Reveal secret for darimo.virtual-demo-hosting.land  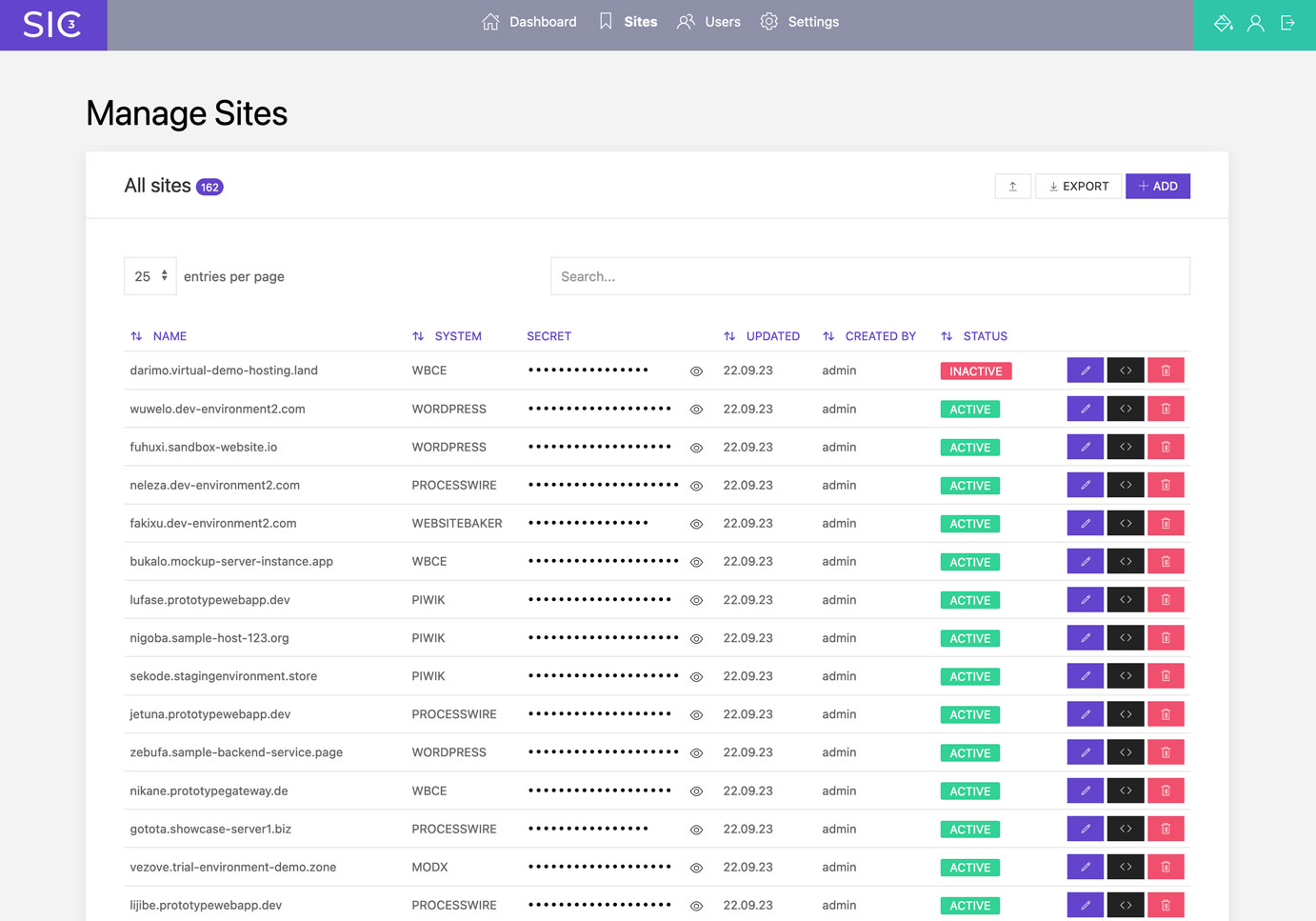pos(696,371)
